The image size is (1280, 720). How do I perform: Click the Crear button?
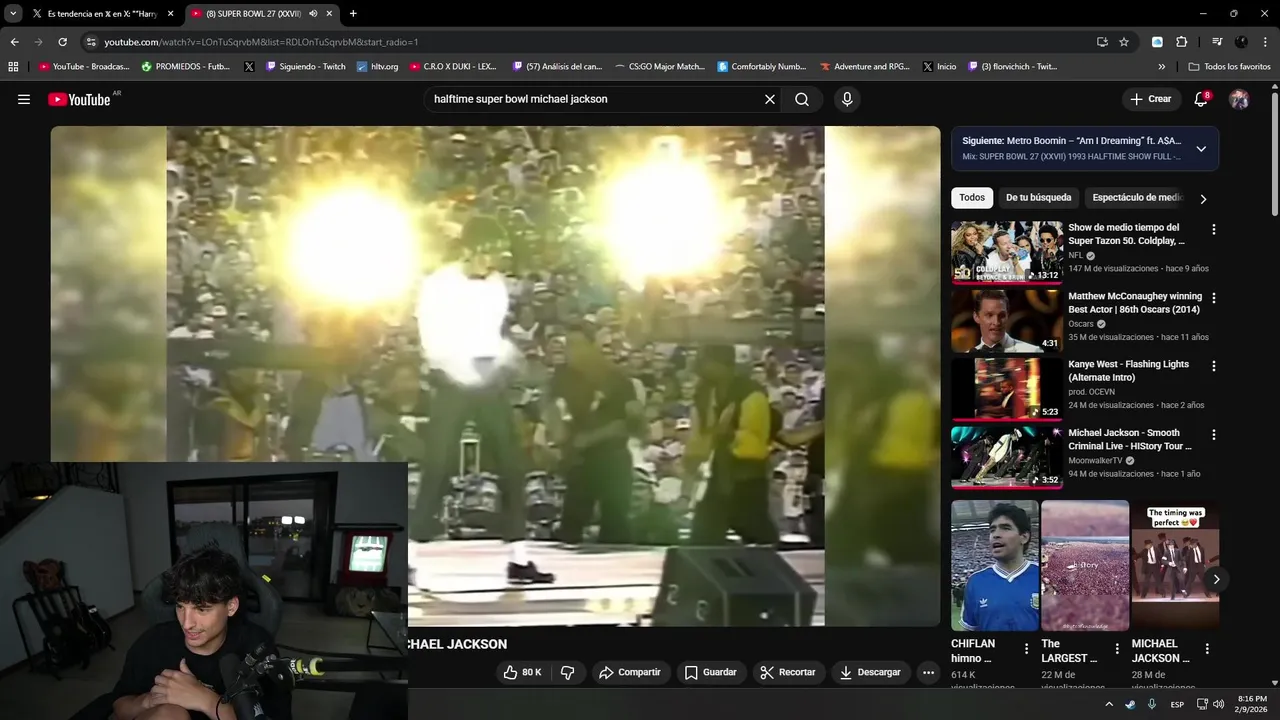point(1151,99)
